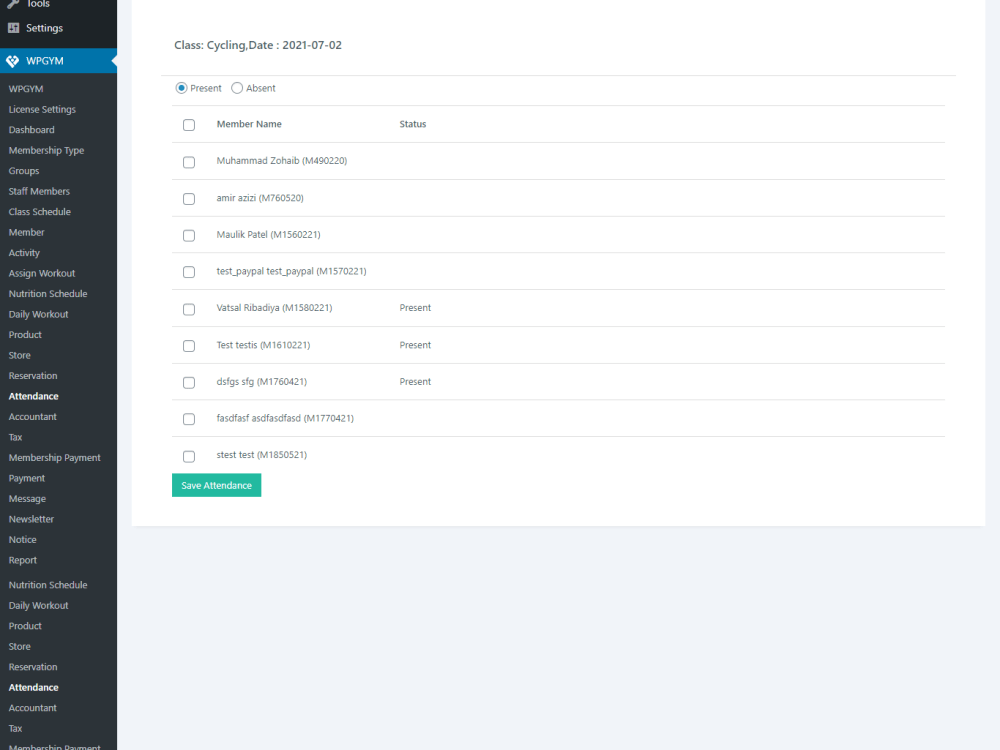Go to the Activity page
Screen dimensions: 1000x750
tap(24, 253)
